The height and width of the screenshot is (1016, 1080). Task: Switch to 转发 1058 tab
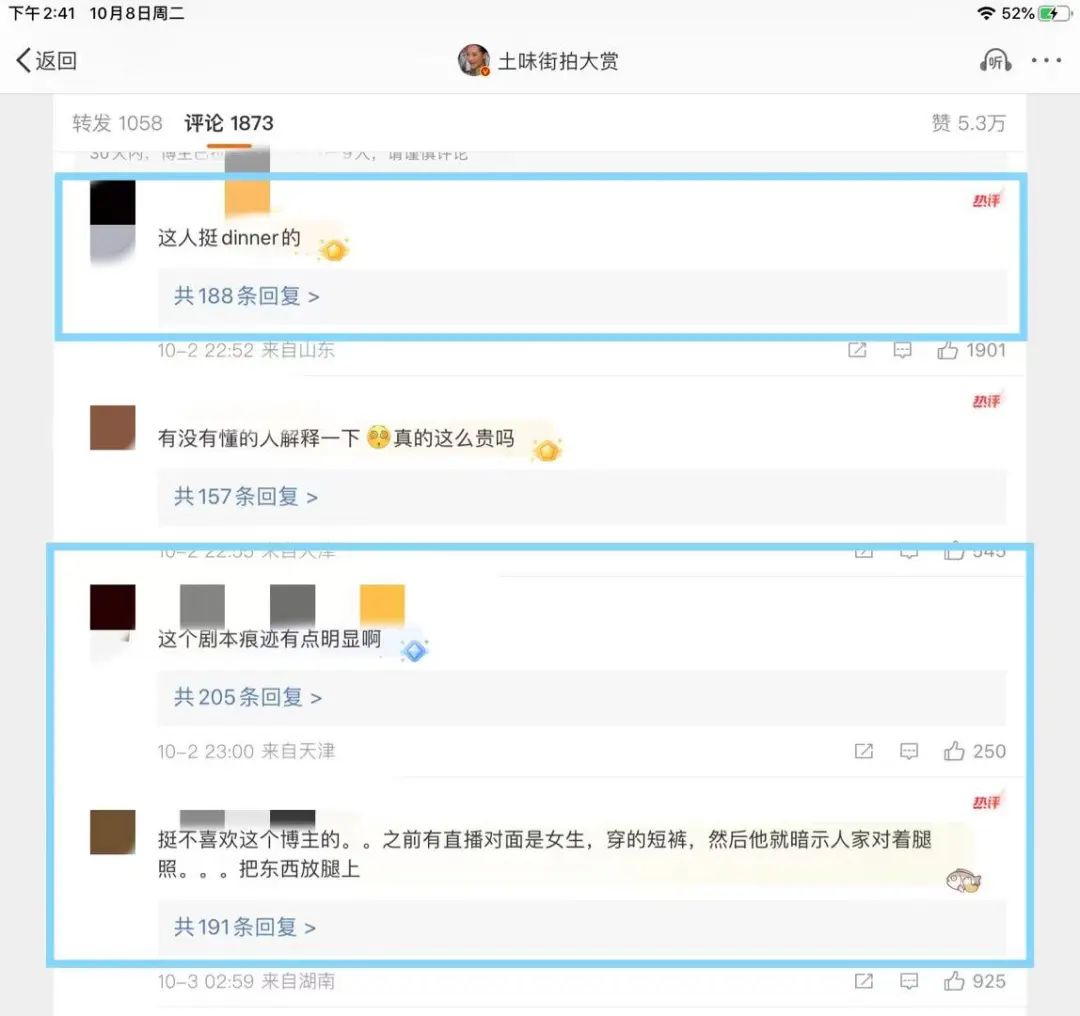click(118, 123)
